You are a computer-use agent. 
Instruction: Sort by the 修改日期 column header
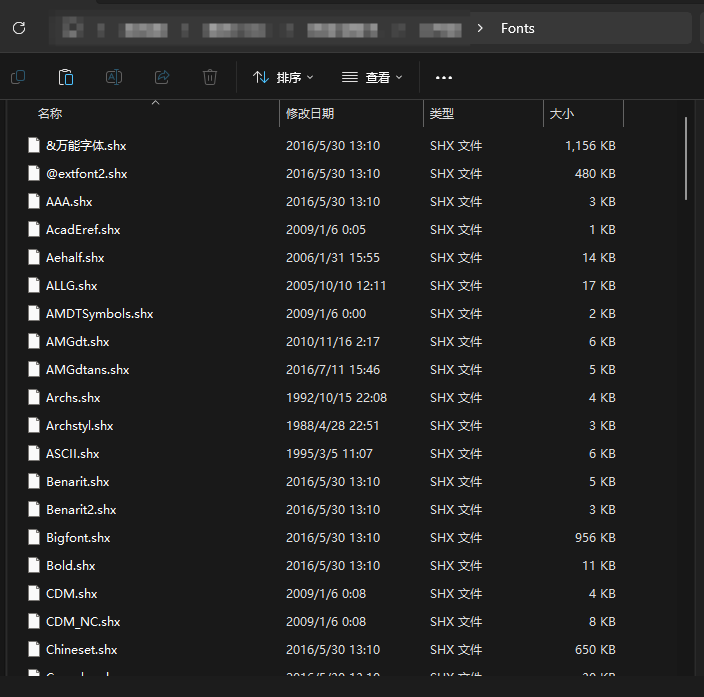pyautogui.click(x=310, y=114)
